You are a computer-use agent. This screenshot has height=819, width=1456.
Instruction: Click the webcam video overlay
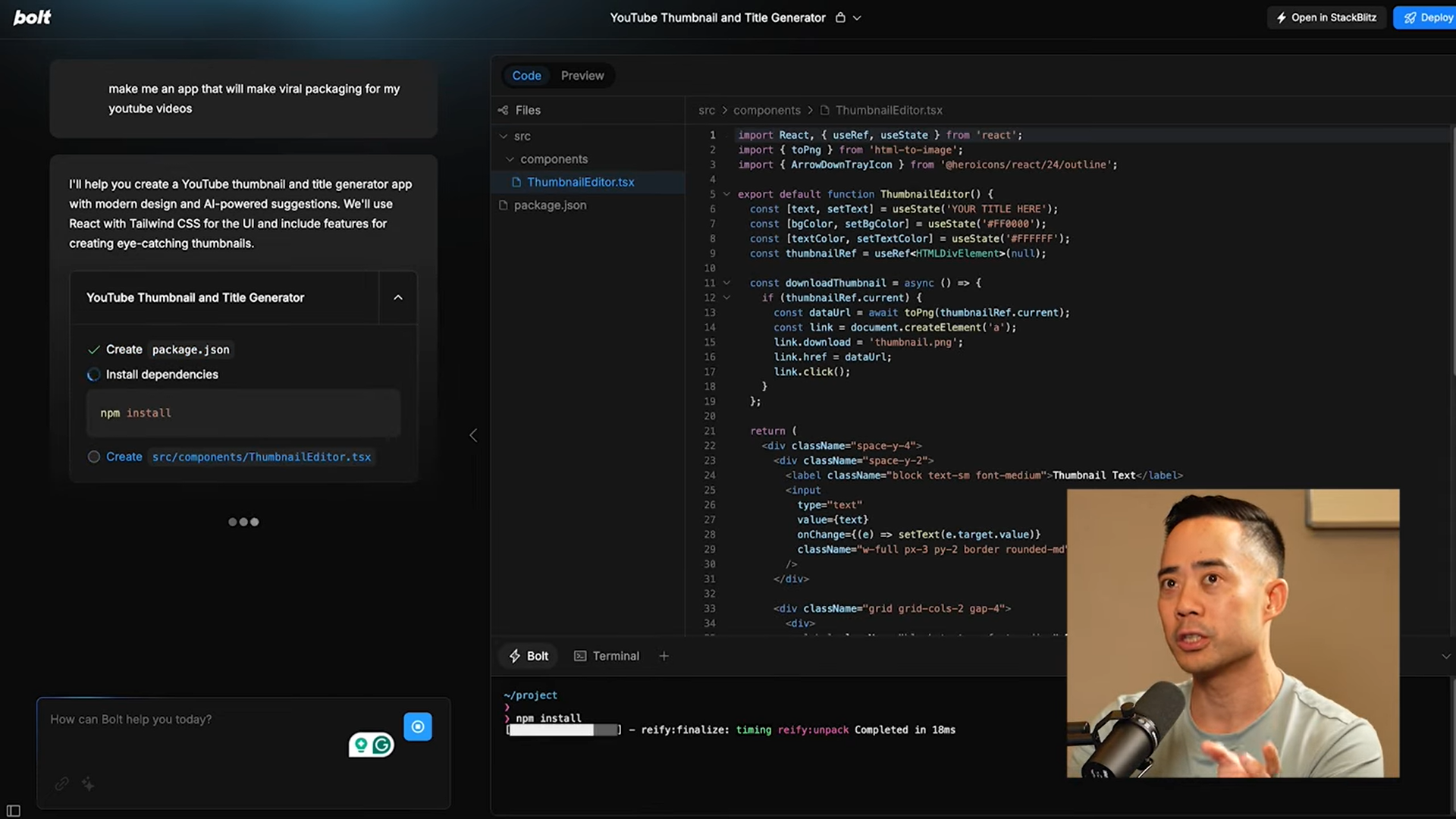(1233, 633)
